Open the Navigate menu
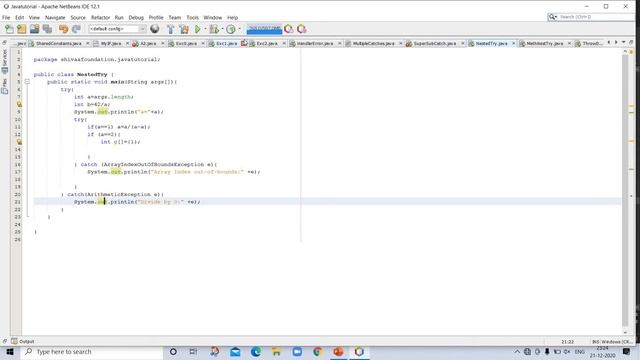The height and width of the screenshot is (360, 640). tap(55, 18)
